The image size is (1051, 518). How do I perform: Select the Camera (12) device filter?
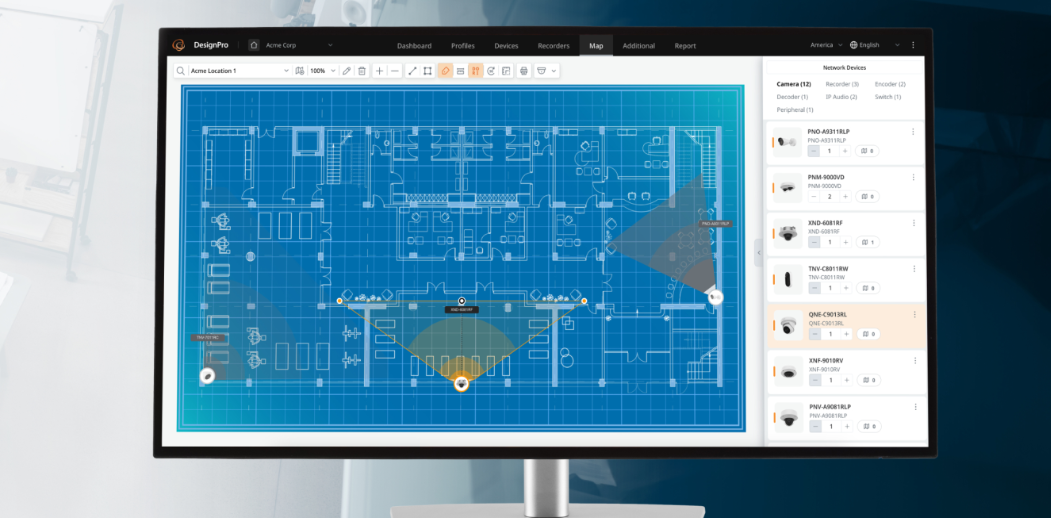pos(794,84)
